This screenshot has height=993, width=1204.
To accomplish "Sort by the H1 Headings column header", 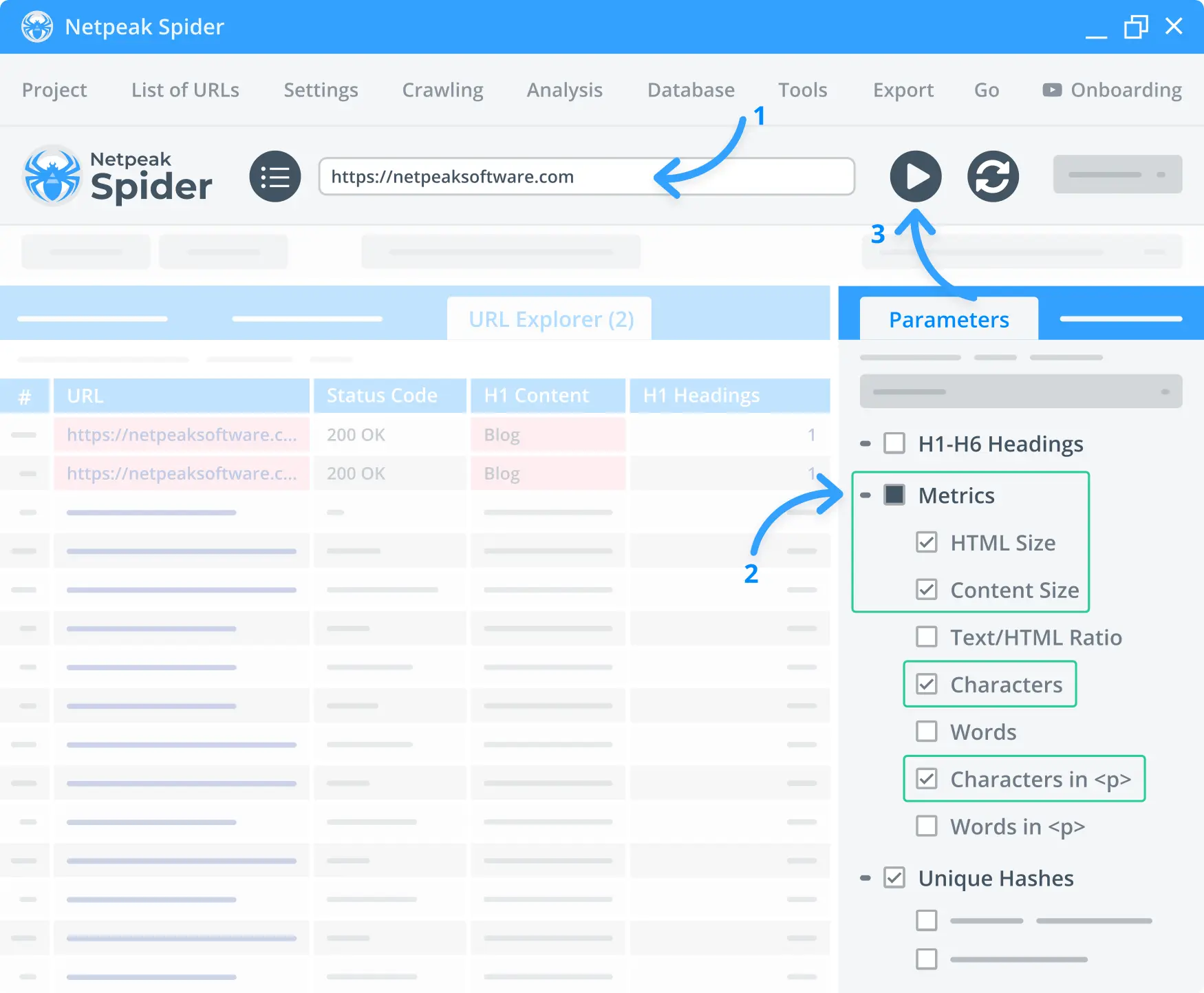I will (x=729, y=396).
